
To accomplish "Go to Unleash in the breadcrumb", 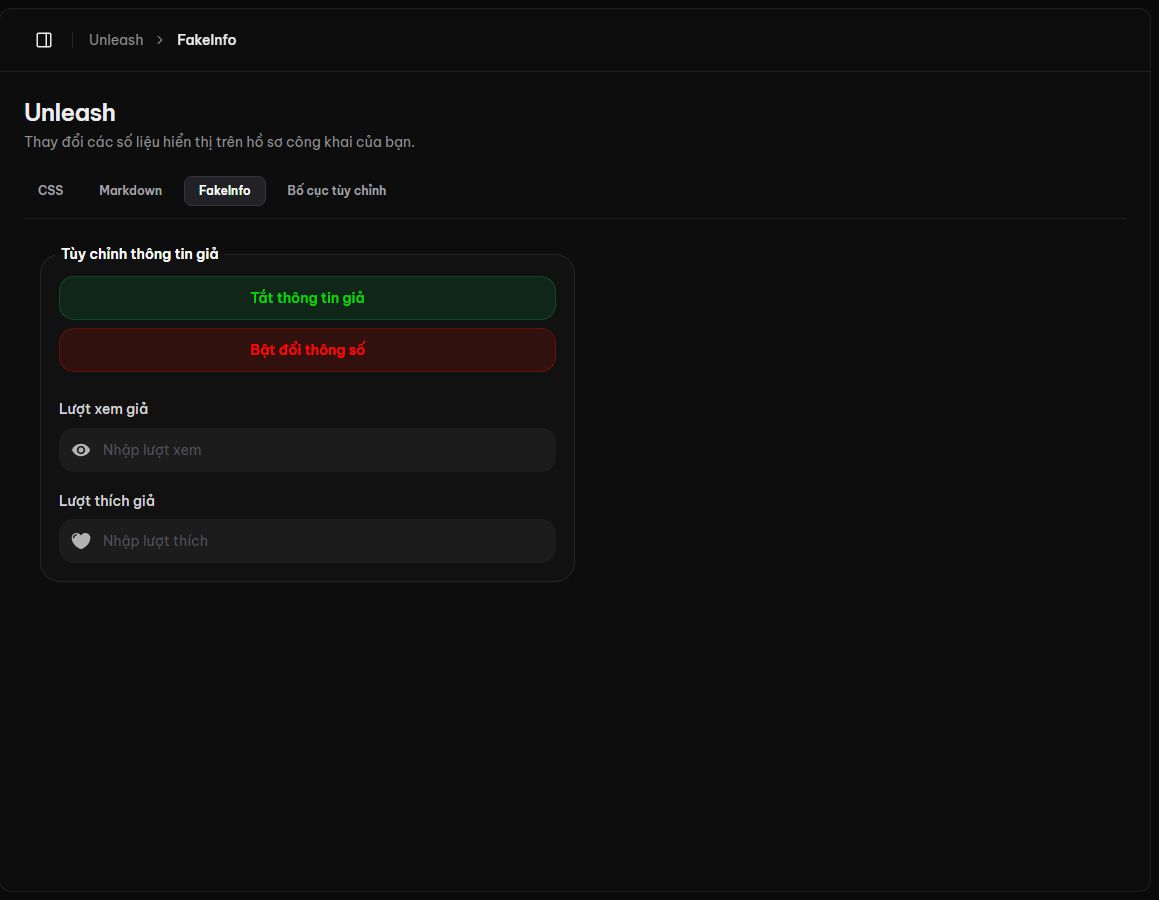I will [x=116, y=40].
